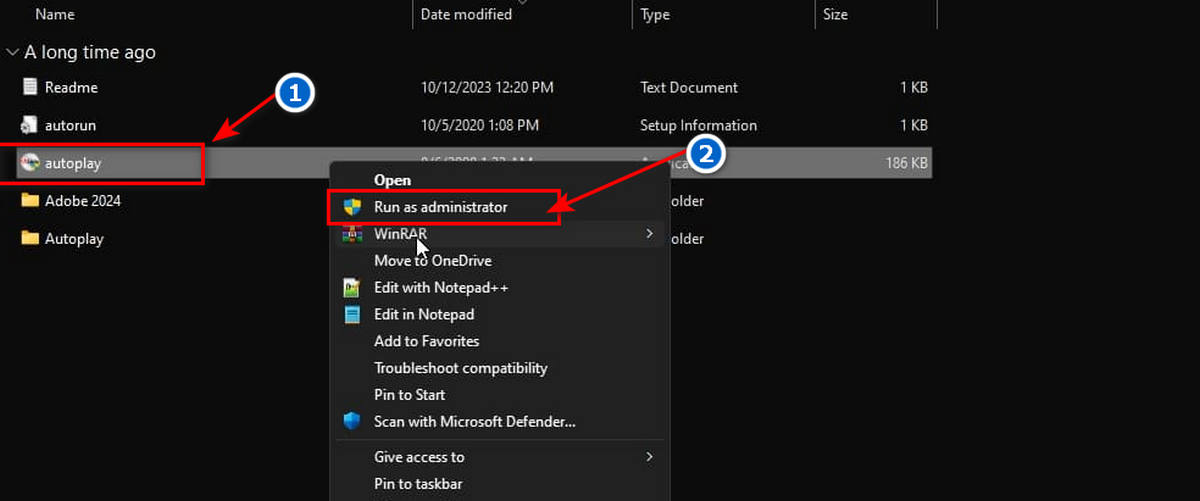Choose Give access to
Image resolution: width=1200 pixels, height=501 pixels.
[x=419, y=457]
